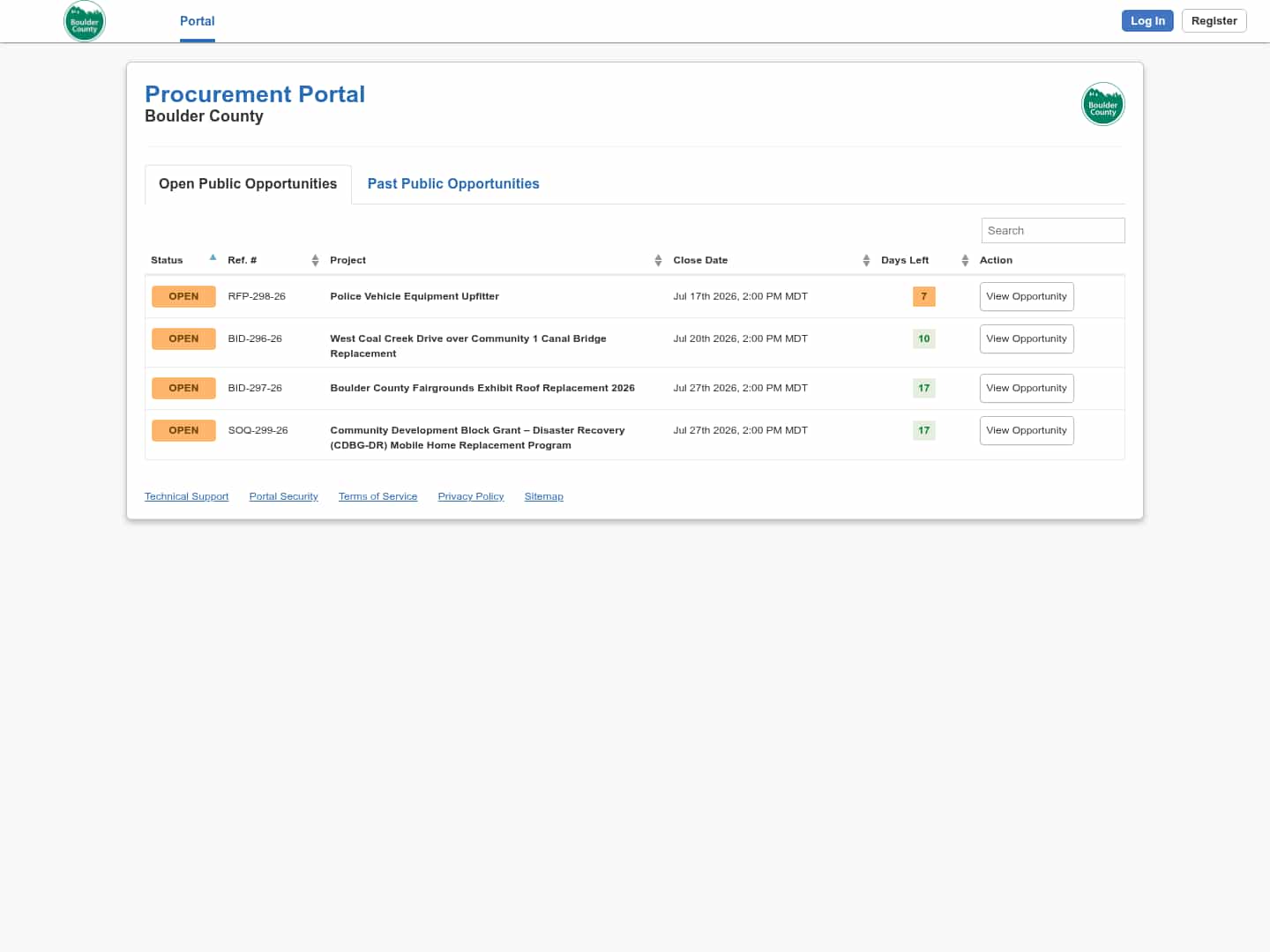Open the Technical Support link
This screenshot has height=952, width=1270.
pyautogui.click(x=186, y=496)
